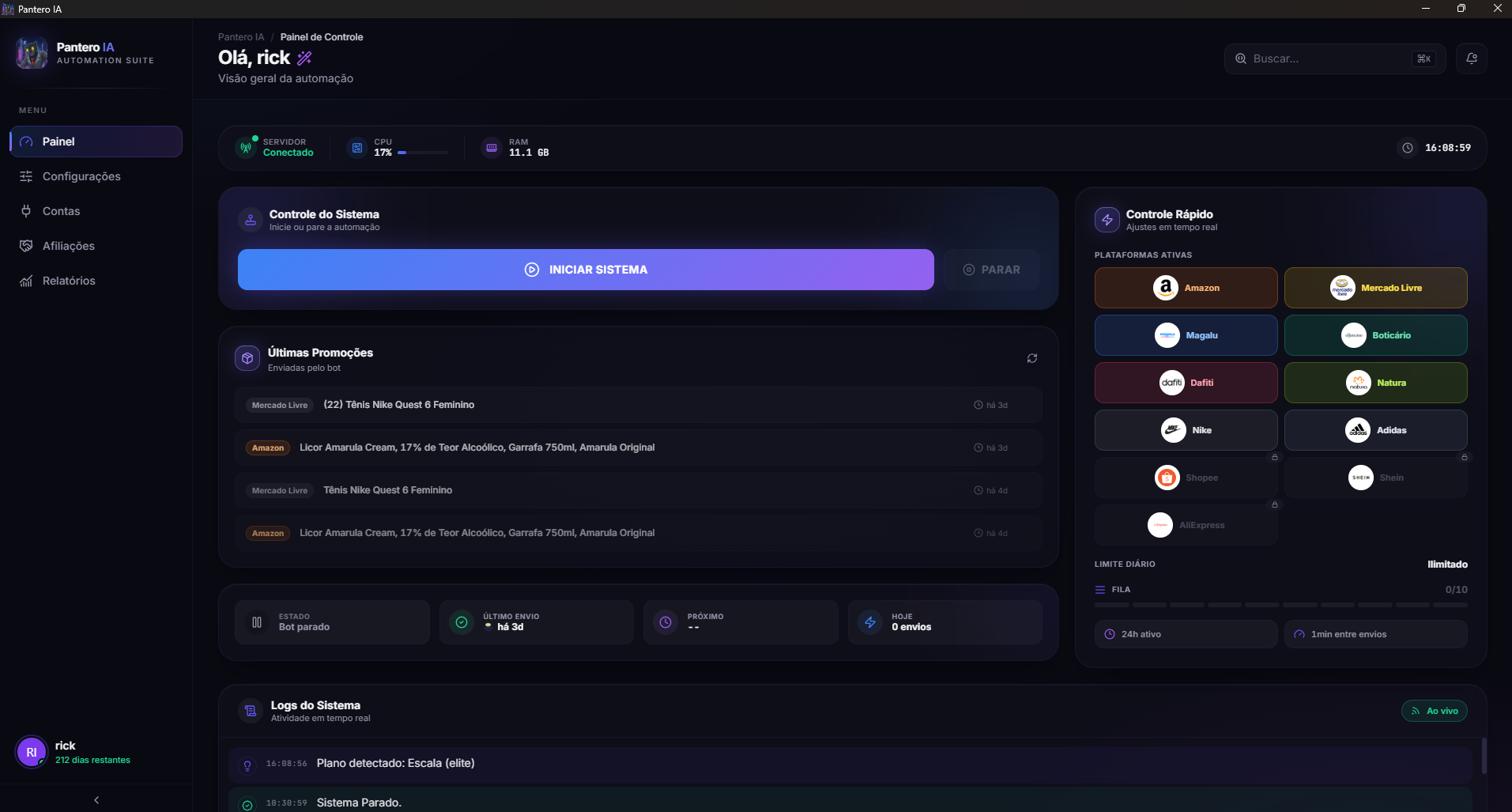Screen dimensions: 1512x812
Task: Click the 212 dias restantes text
Action: pyautogui.click(x=92, y=761)
